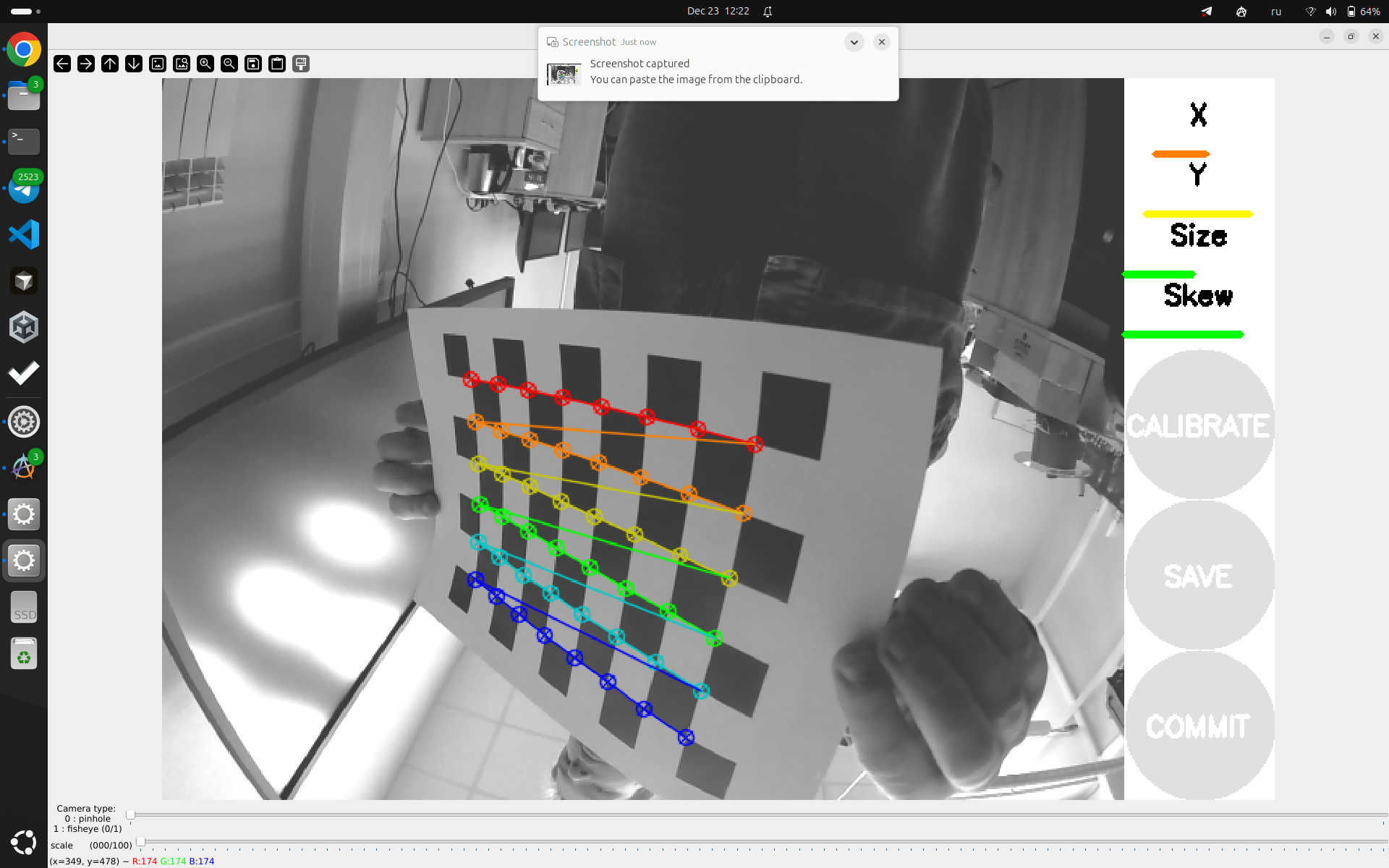Click the zoom out toolbar icon
1389x868 pixels.
click(x=229, y=64)
